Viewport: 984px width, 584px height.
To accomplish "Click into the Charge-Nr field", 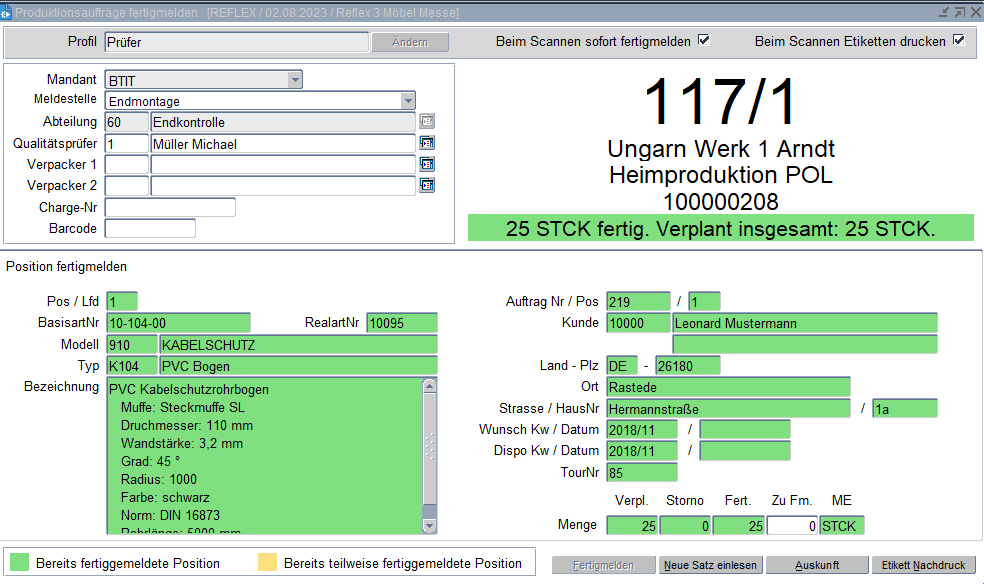I will [x=170, y=207].
